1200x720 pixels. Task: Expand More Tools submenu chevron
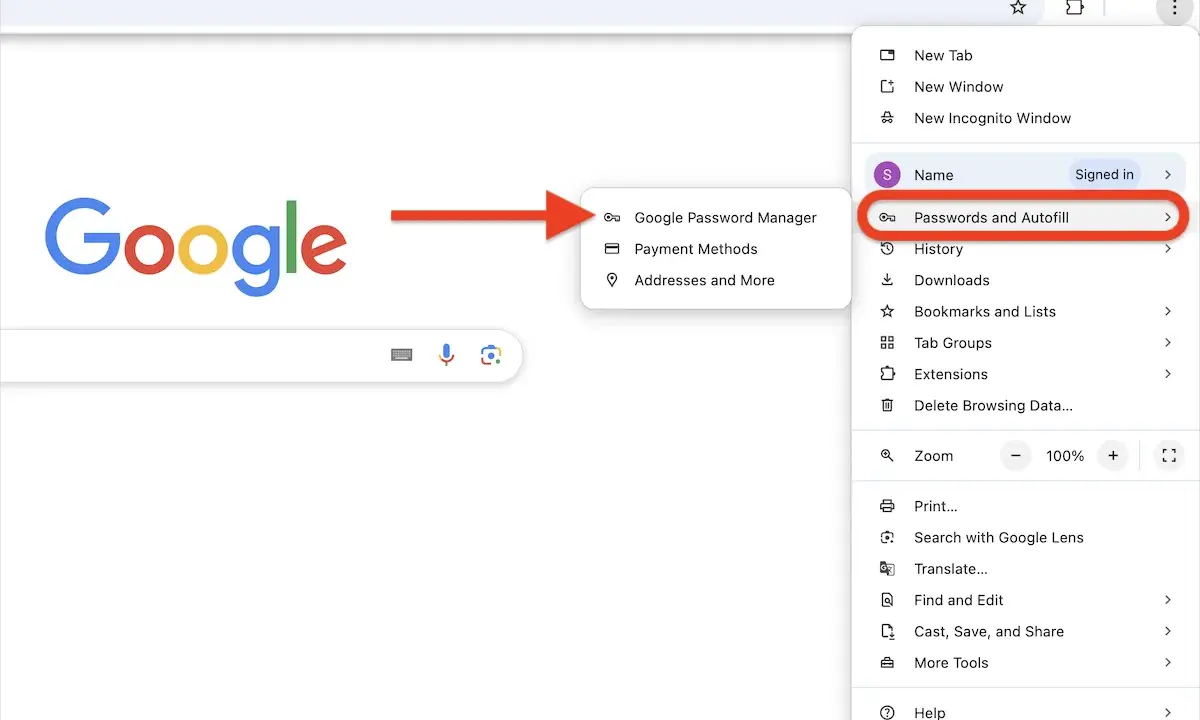pos(1167,663)
